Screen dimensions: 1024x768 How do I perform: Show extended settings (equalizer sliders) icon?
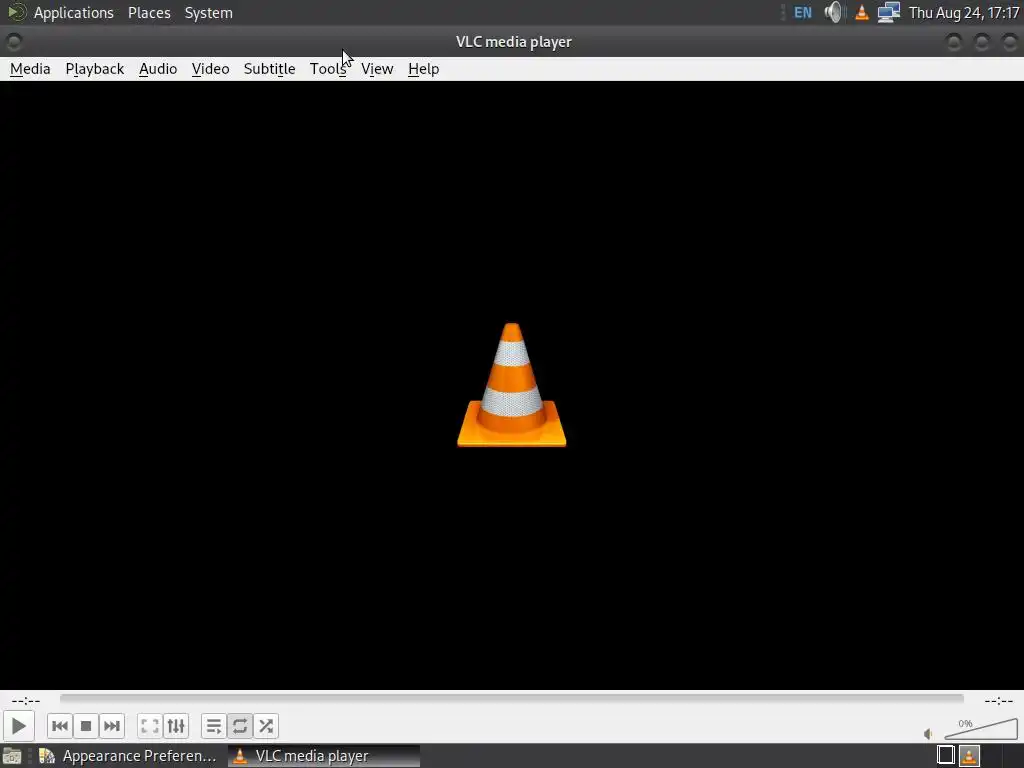pos(176,726)
